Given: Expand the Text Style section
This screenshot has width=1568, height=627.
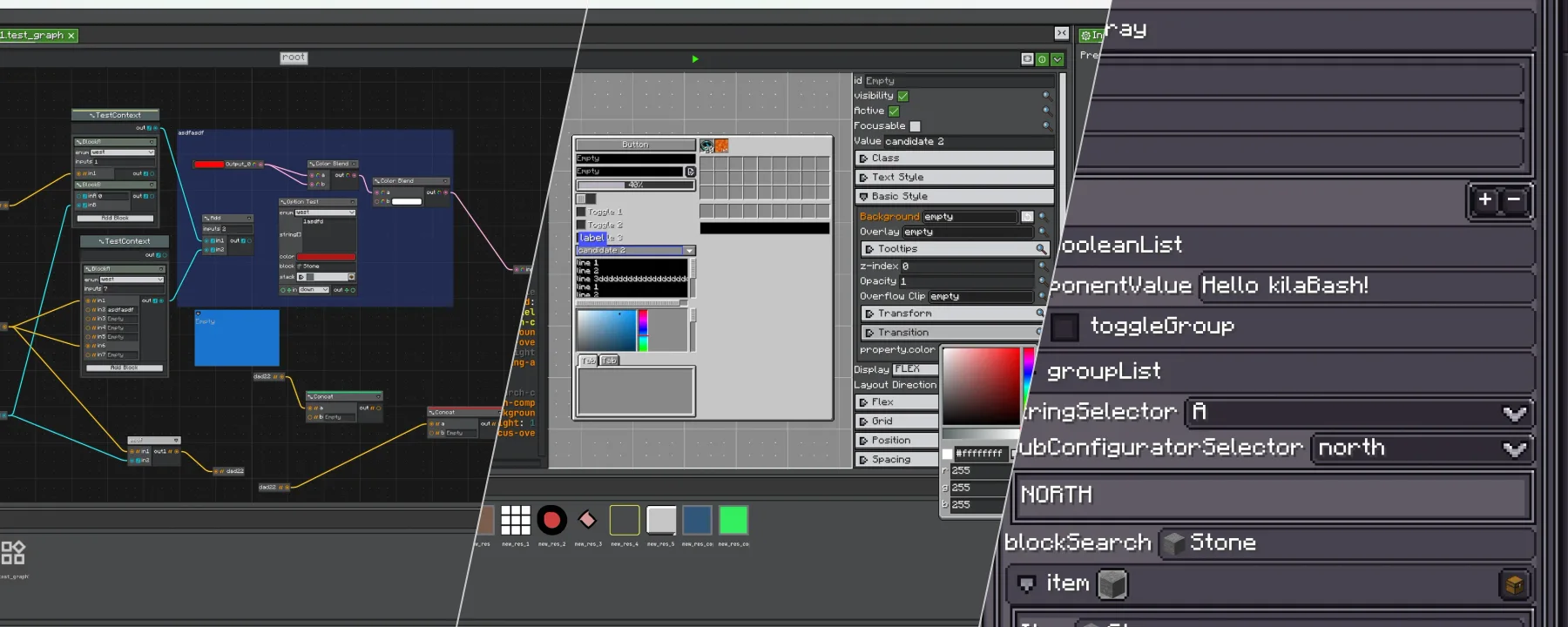Looking at the screenshot, I should pos(955,178).
